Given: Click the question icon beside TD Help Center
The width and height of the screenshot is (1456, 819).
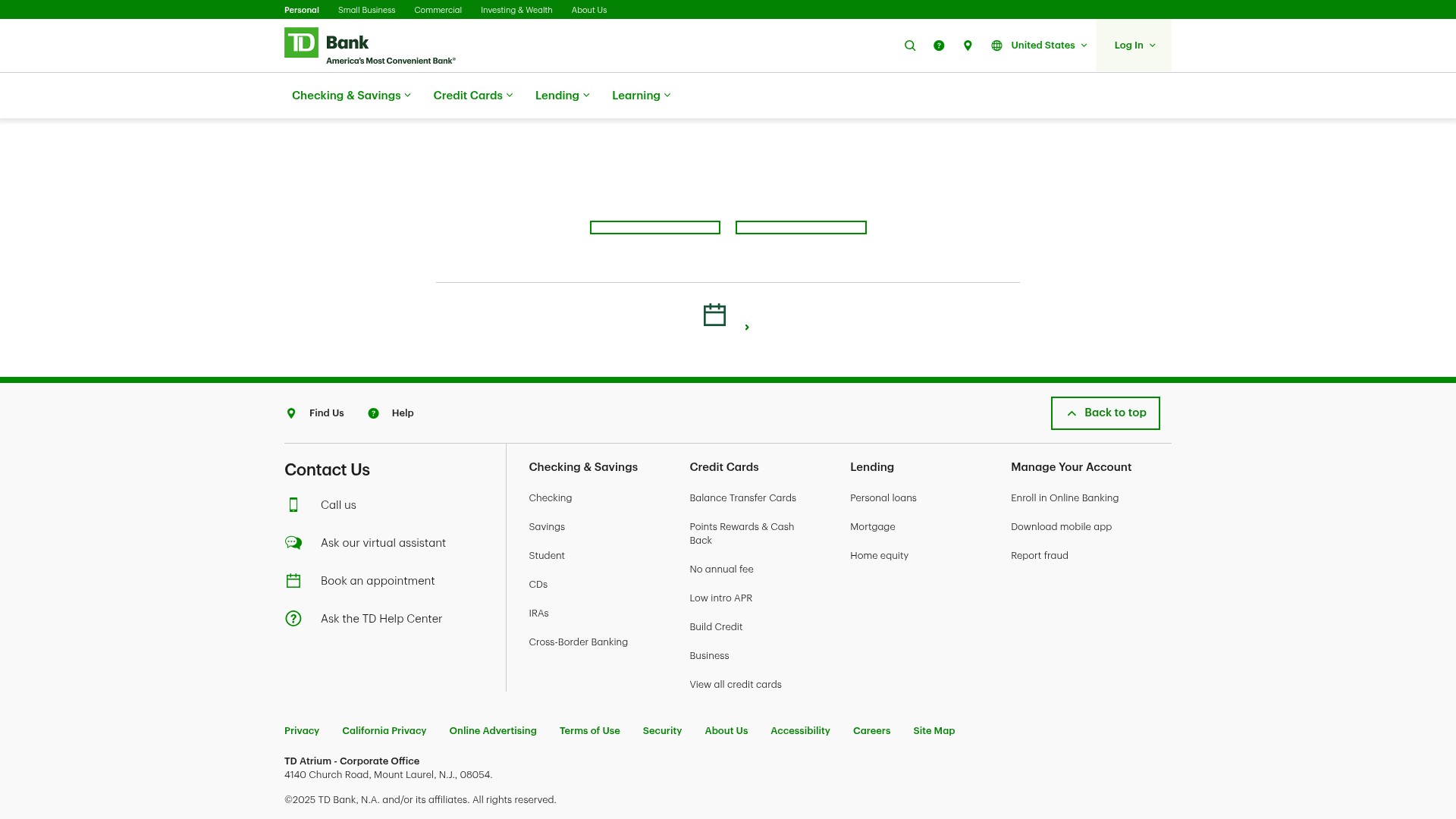Looking at the screenshot, I should 293,619.
